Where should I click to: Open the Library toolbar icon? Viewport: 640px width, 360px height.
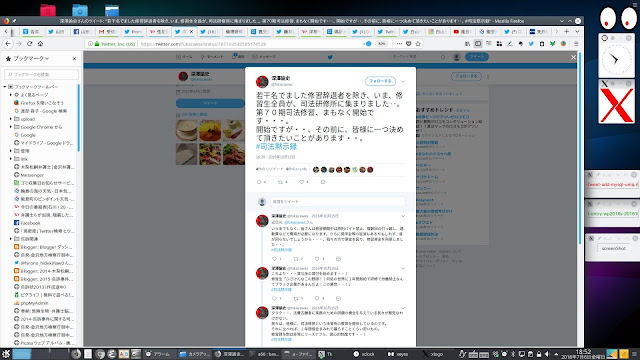tap(467, 44)
